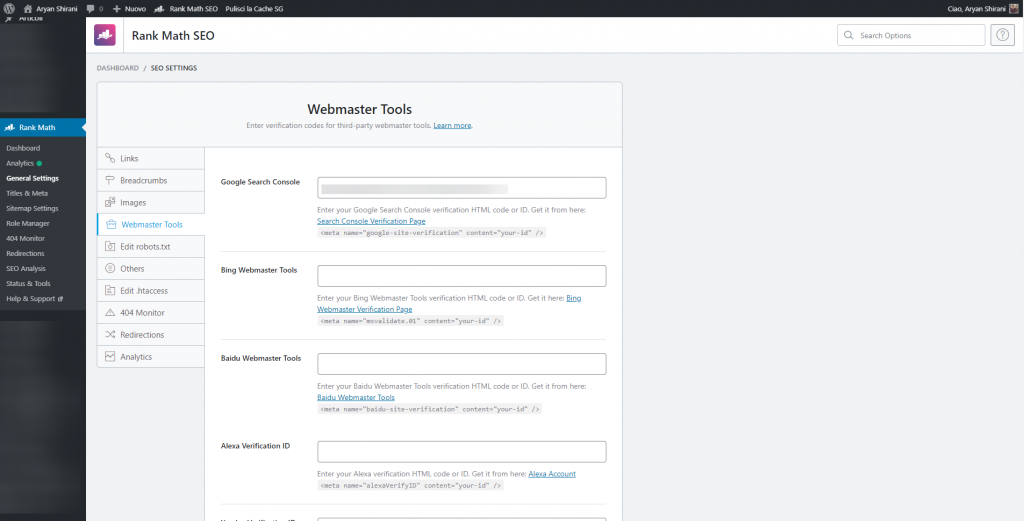Click the home icon beside Aryan Shirani

click(x=29, y=8)
